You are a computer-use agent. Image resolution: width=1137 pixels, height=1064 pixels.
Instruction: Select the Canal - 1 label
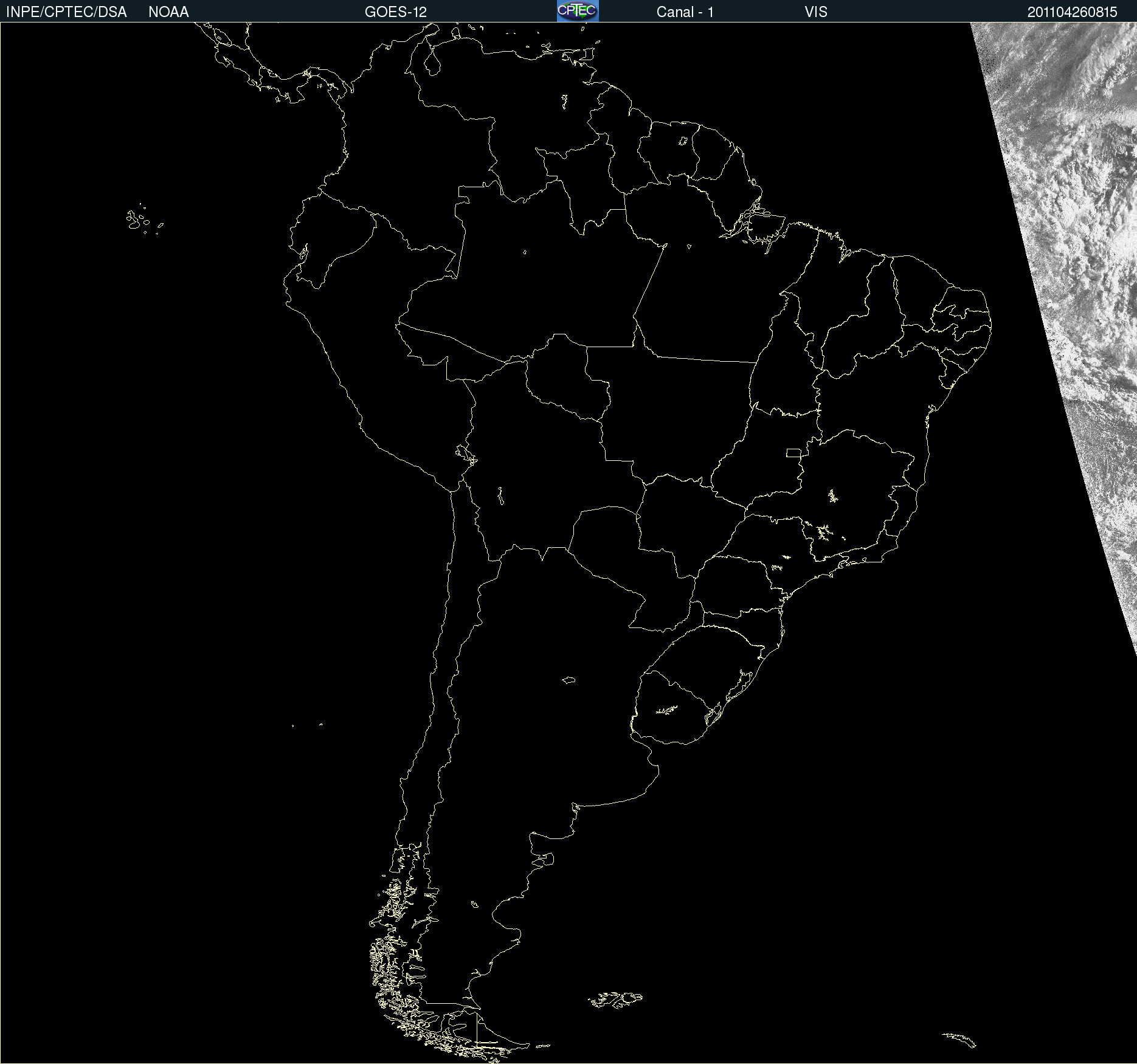[x=685, y=12]
